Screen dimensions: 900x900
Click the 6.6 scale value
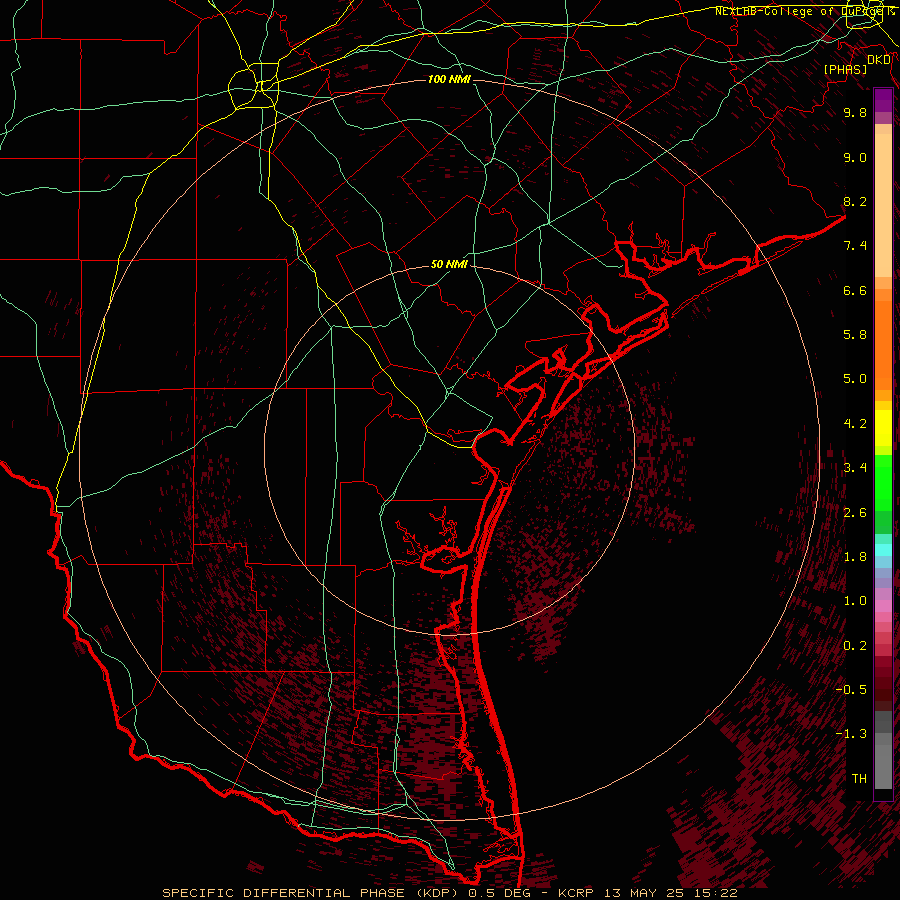[x=855, y=290]
